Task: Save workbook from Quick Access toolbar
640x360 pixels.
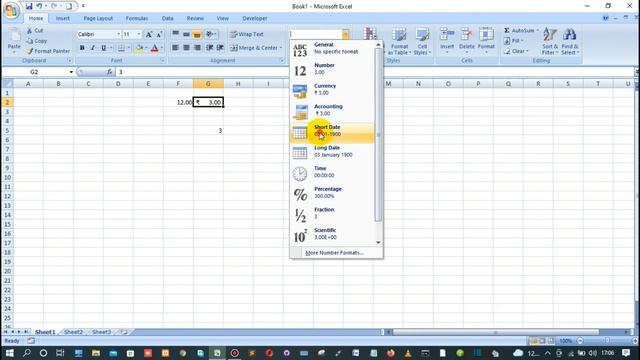Action: pos(29,6)
